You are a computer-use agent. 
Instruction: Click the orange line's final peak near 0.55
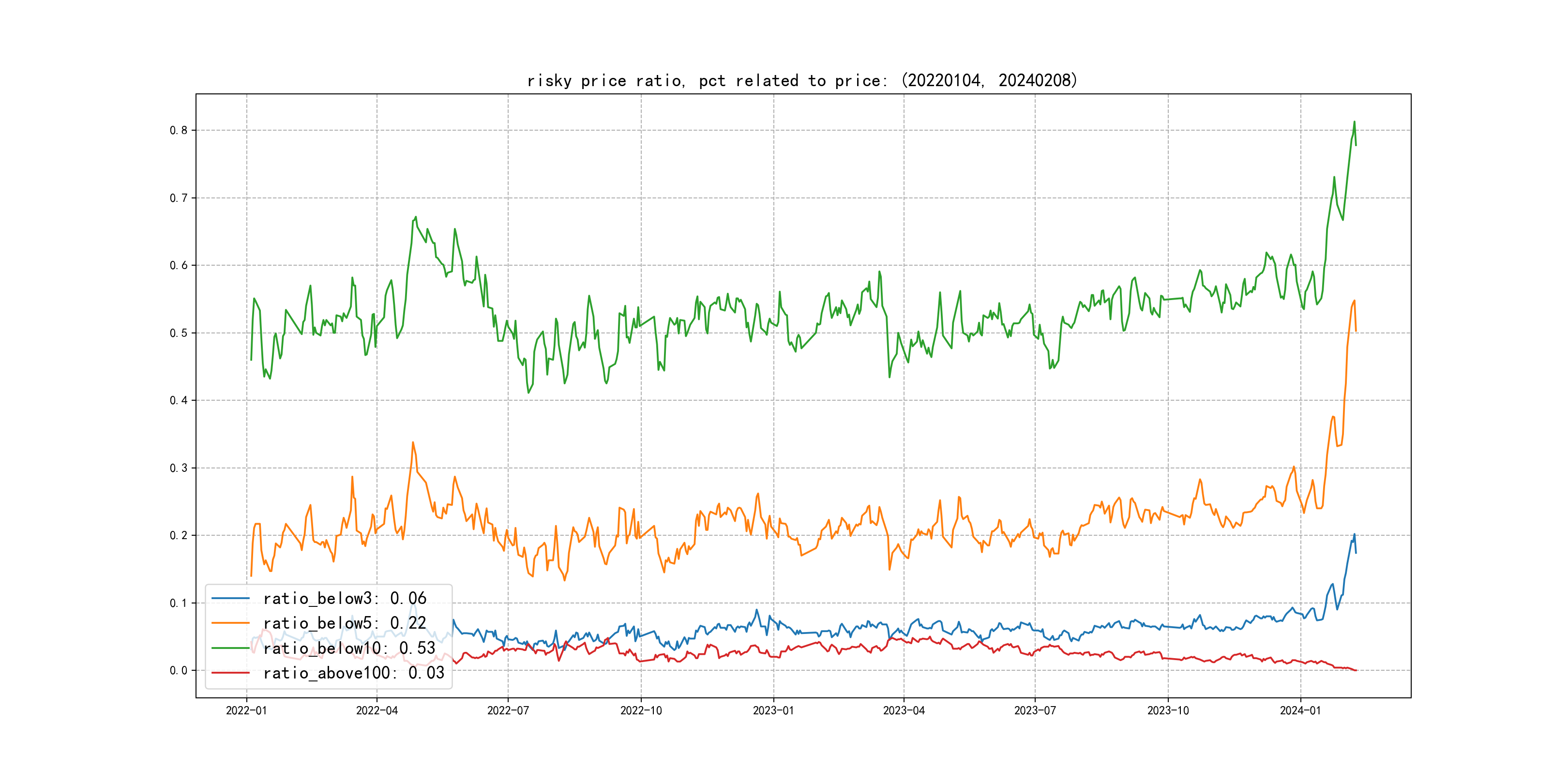[x=1355, y=301]
